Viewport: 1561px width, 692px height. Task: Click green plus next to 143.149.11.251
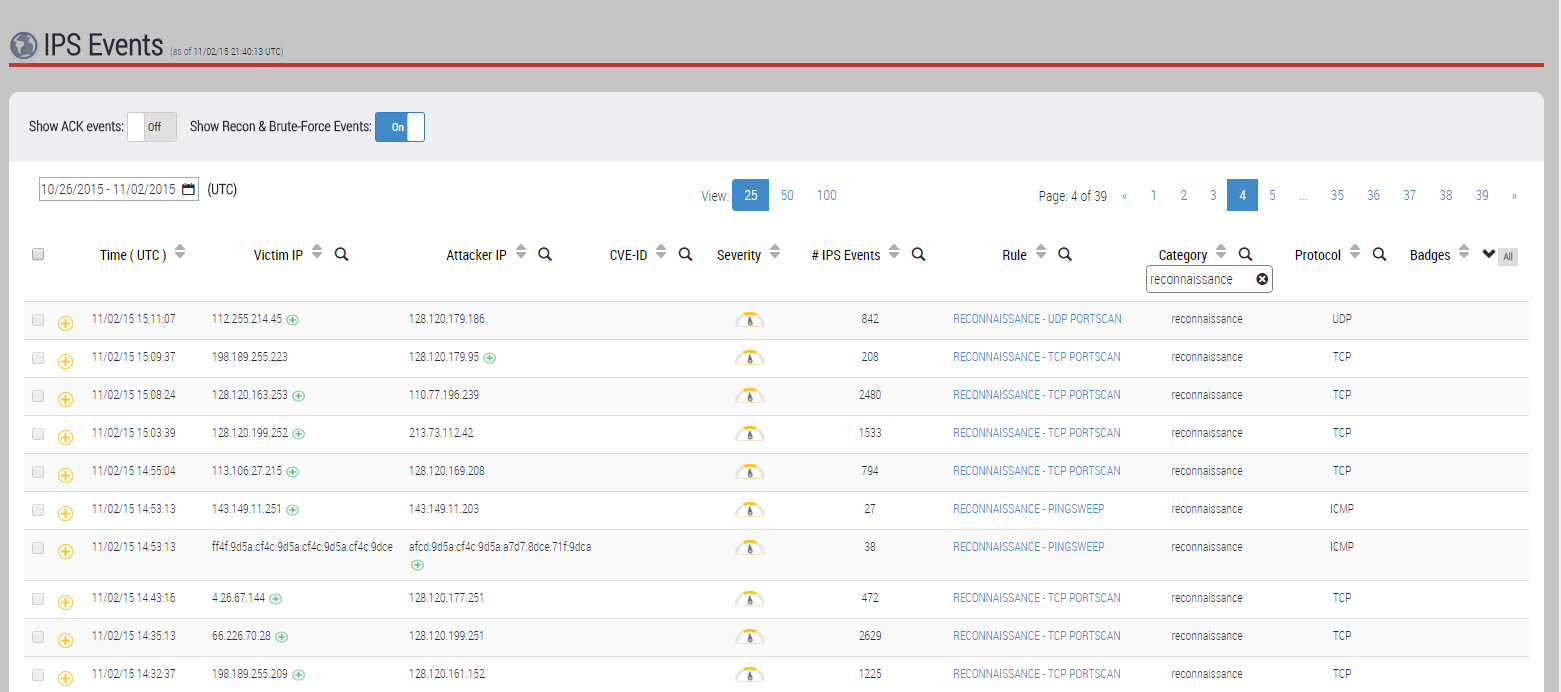click(x=293, y=510)
